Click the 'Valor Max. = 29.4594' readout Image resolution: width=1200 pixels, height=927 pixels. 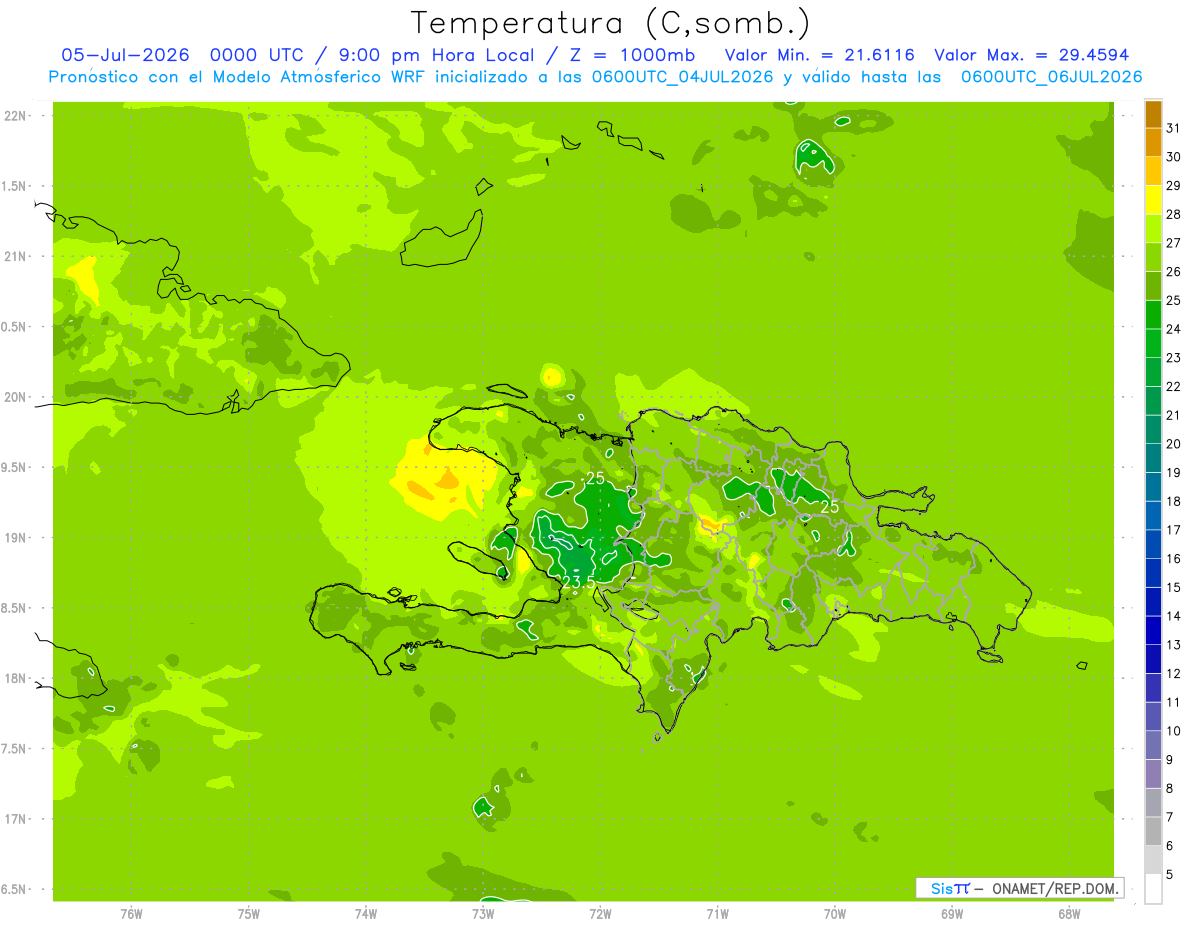click(x=1032, y=55)
